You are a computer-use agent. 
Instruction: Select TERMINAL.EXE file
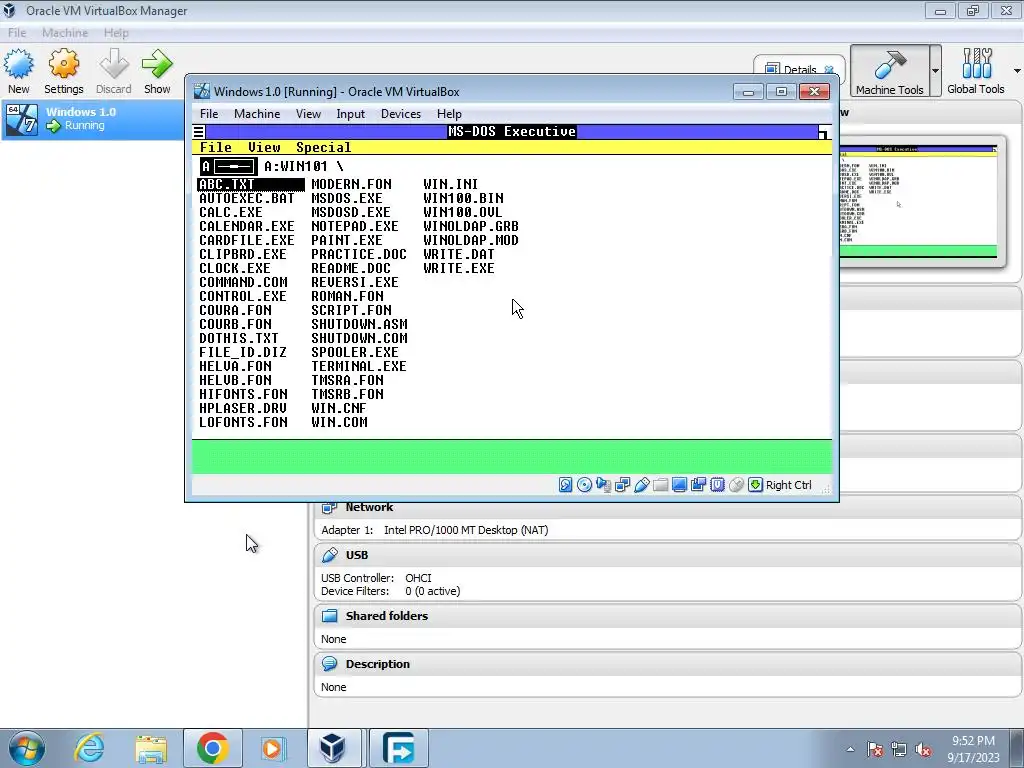(359, 366)
